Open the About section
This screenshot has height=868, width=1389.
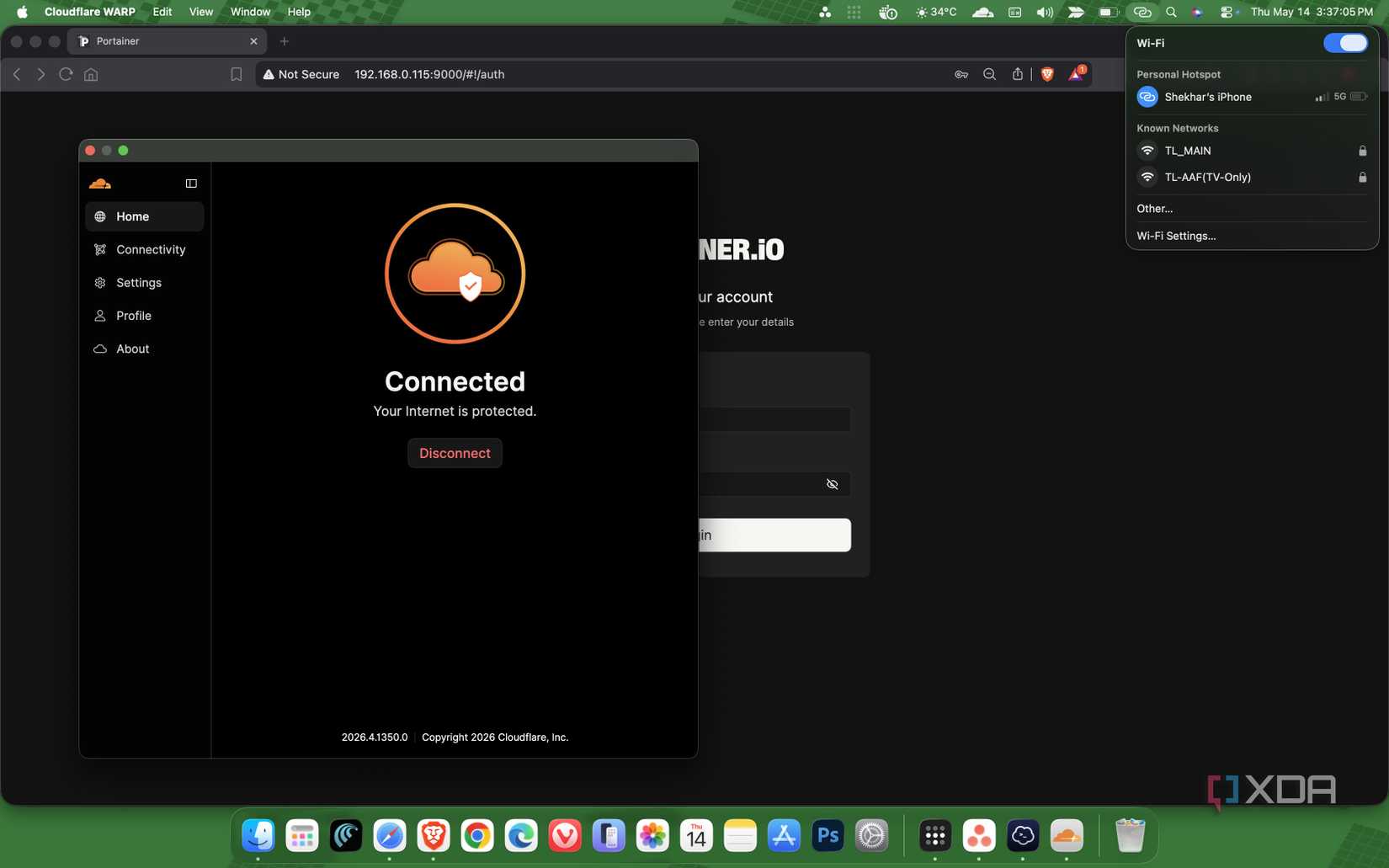144,349
